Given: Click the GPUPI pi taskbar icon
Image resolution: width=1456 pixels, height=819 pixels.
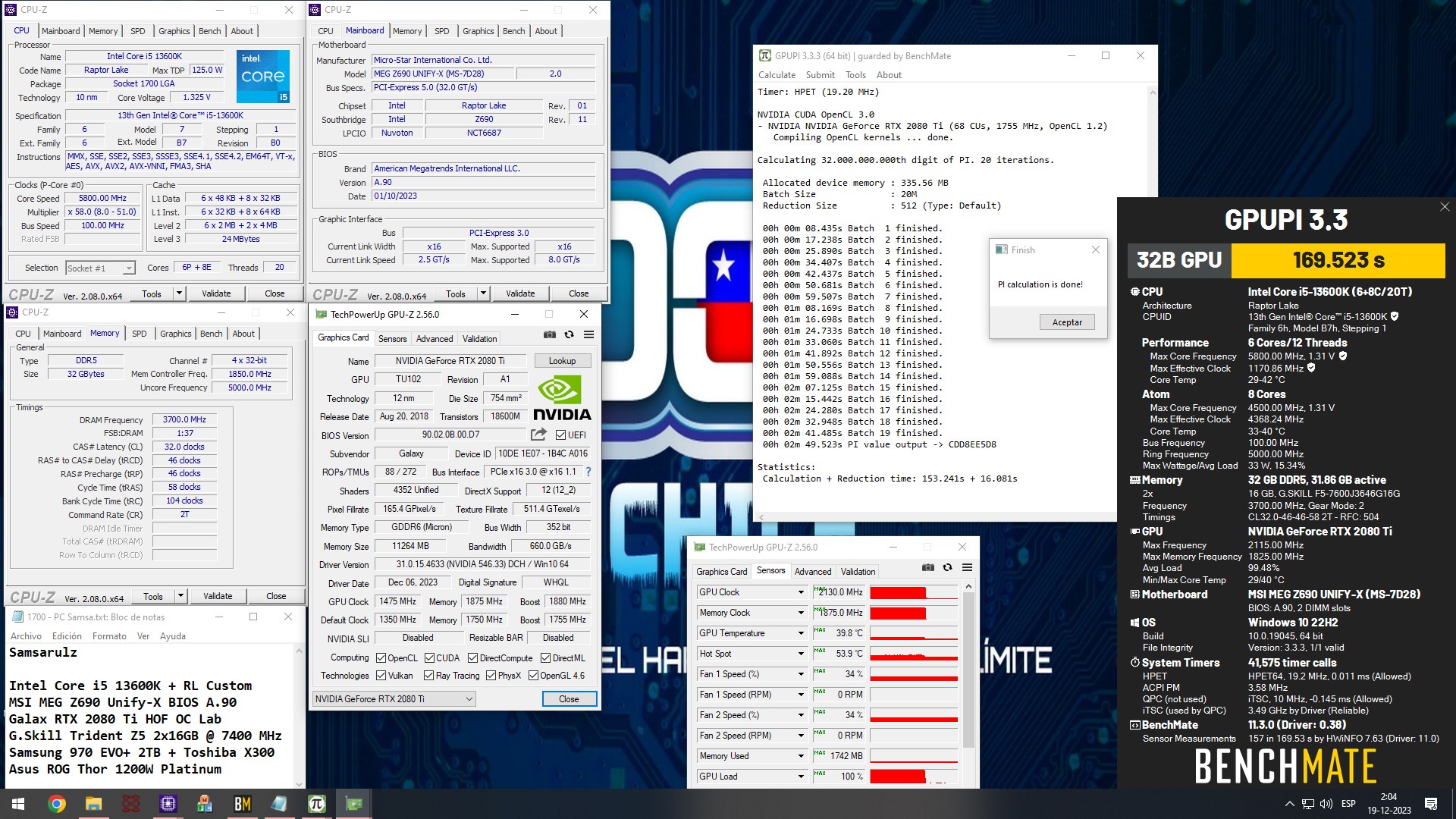Looking at the screenshot, I should 316,804.
